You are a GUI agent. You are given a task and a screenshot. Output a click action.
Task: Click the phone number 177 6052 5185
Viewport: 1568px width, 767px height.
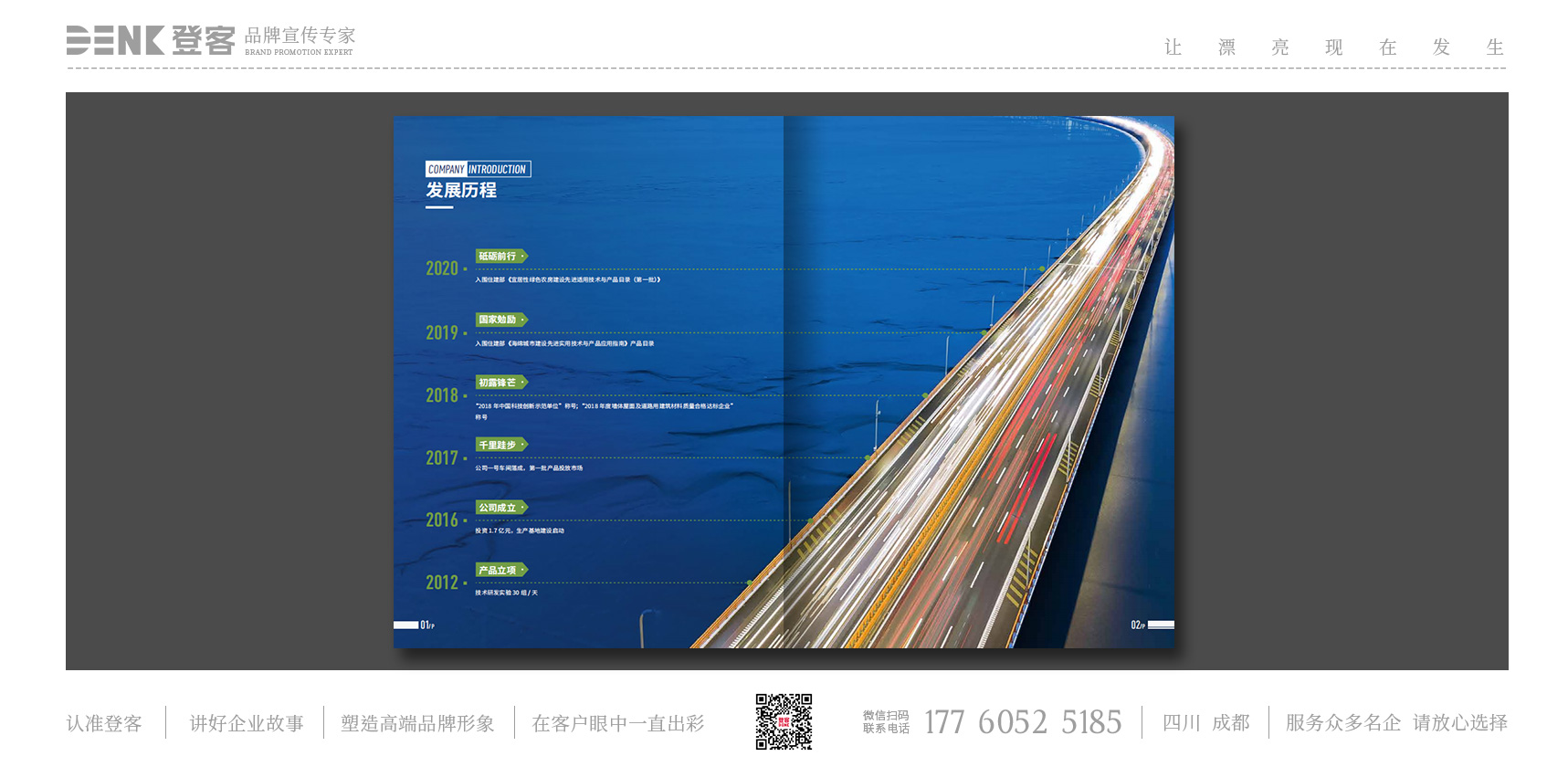pos(1022,722)
